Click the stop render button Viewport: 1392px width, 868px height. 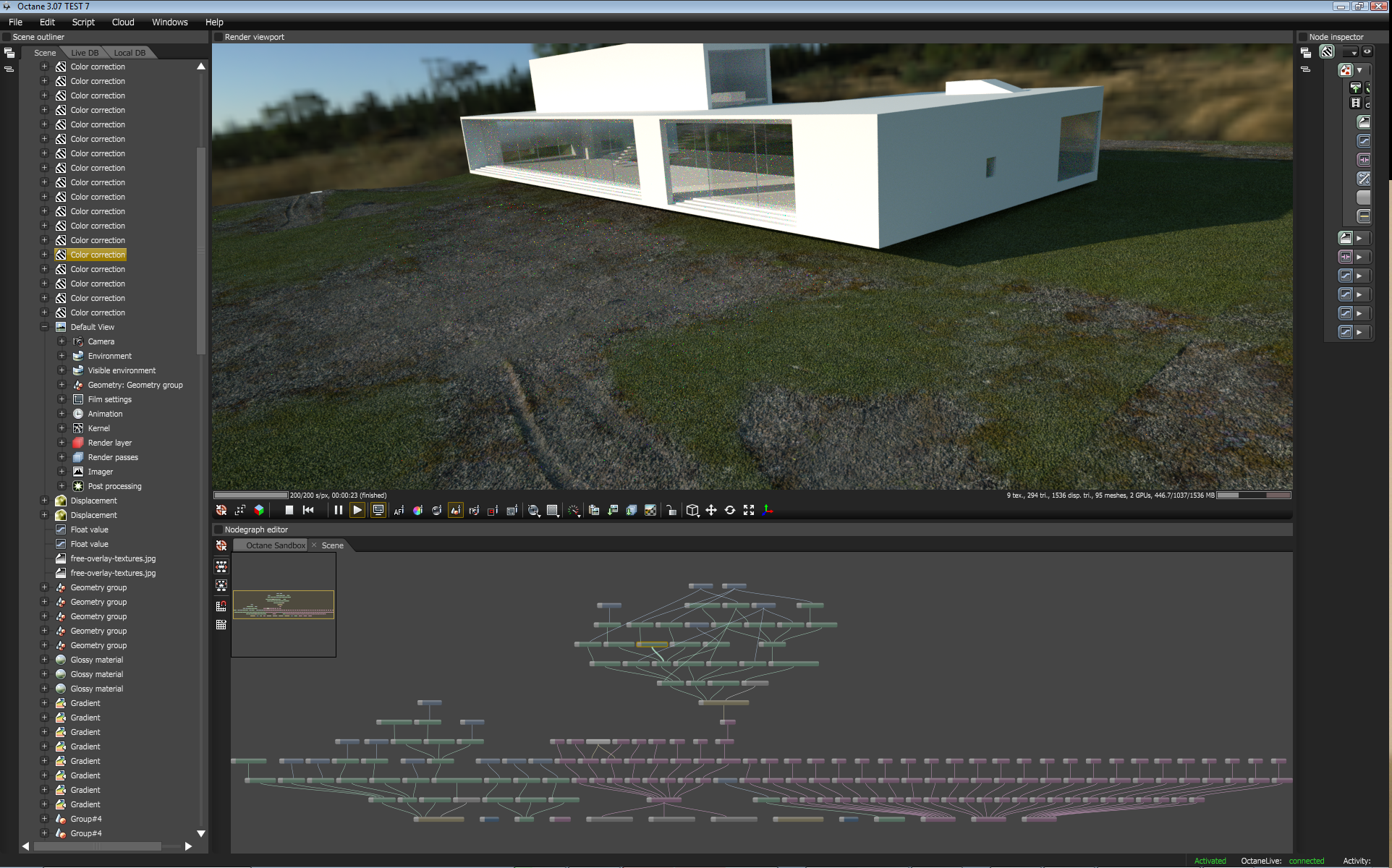pos(289,510)
